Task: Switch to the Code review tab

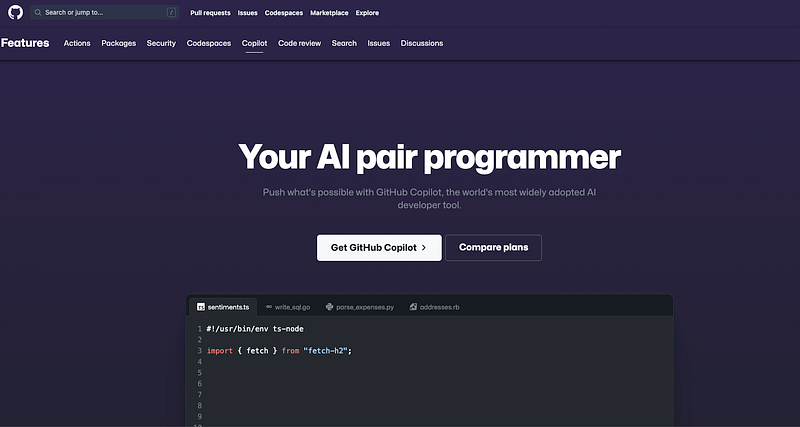Action: (x=300, y=43)
